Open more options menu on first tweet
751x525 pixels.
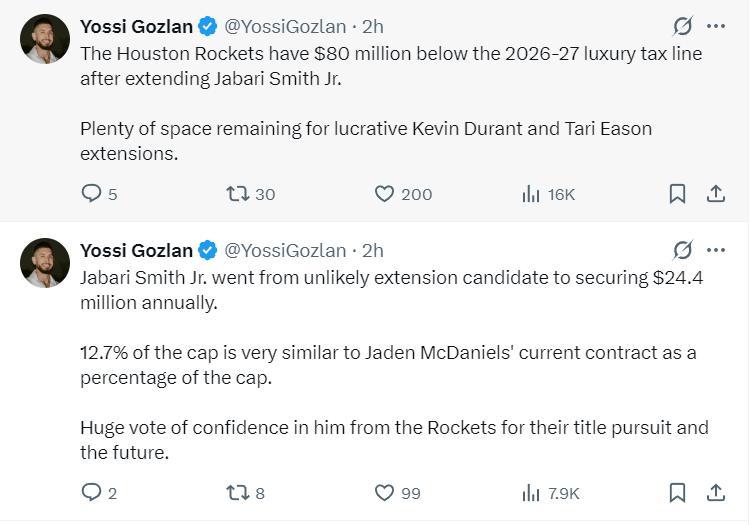pos(716,26)
